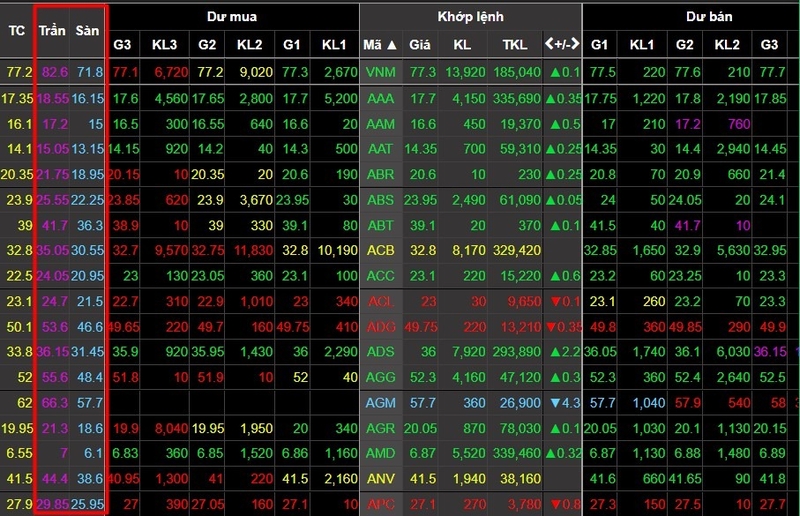Open the ABR stock symbol
Viewport: 800px width, 516px height.
[x=381, y=175]
